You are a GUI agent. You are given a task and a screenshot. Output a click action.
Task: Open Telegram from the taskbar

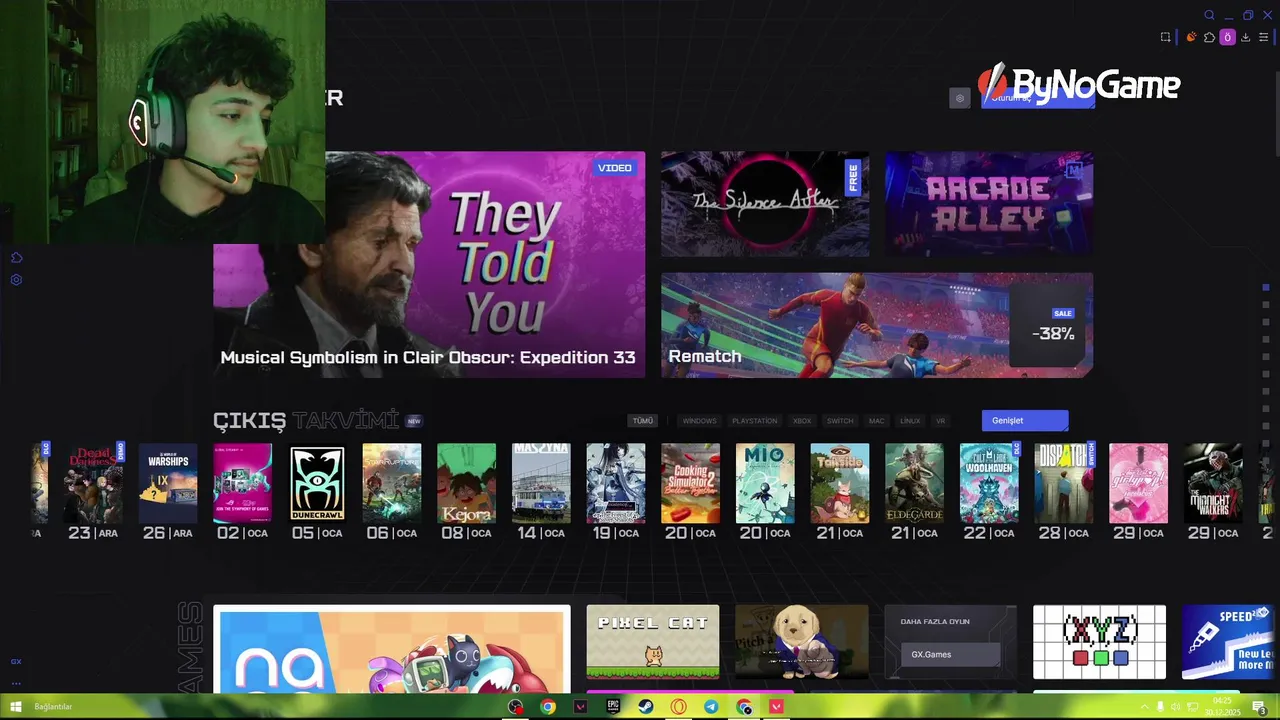pyautogui.click(x=711, y=707)
